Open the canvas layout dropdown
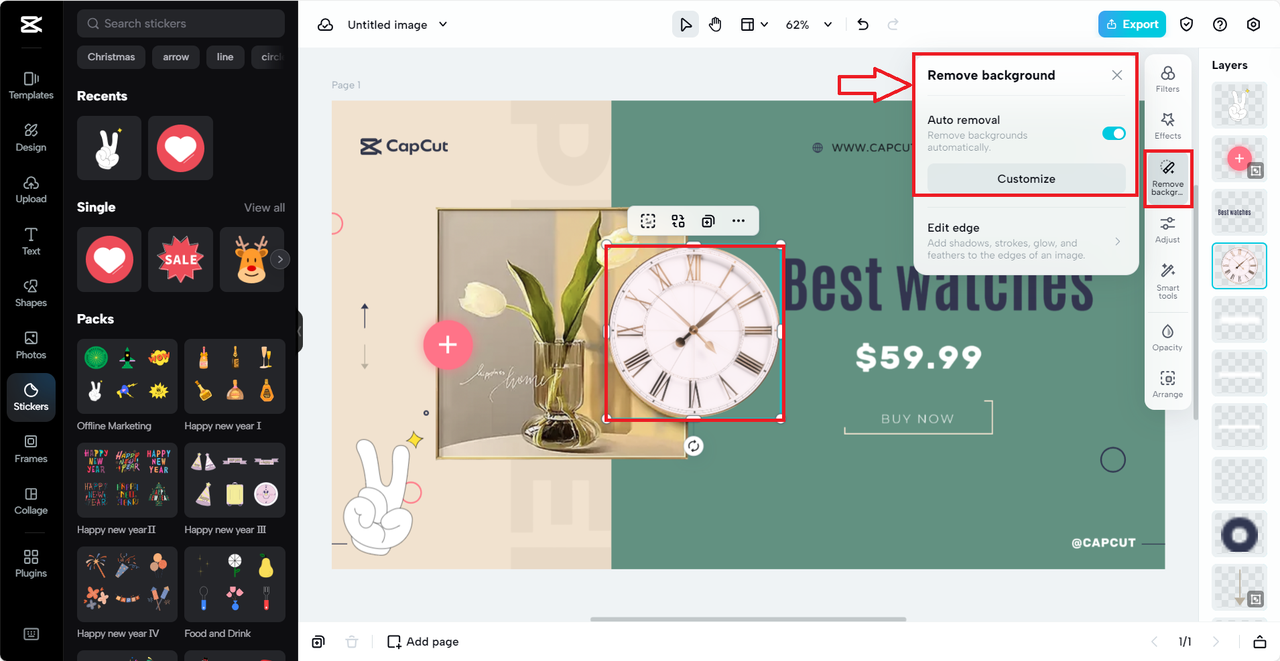The height and width of the screenshot is (661, 1280). [x=754, y=25]
